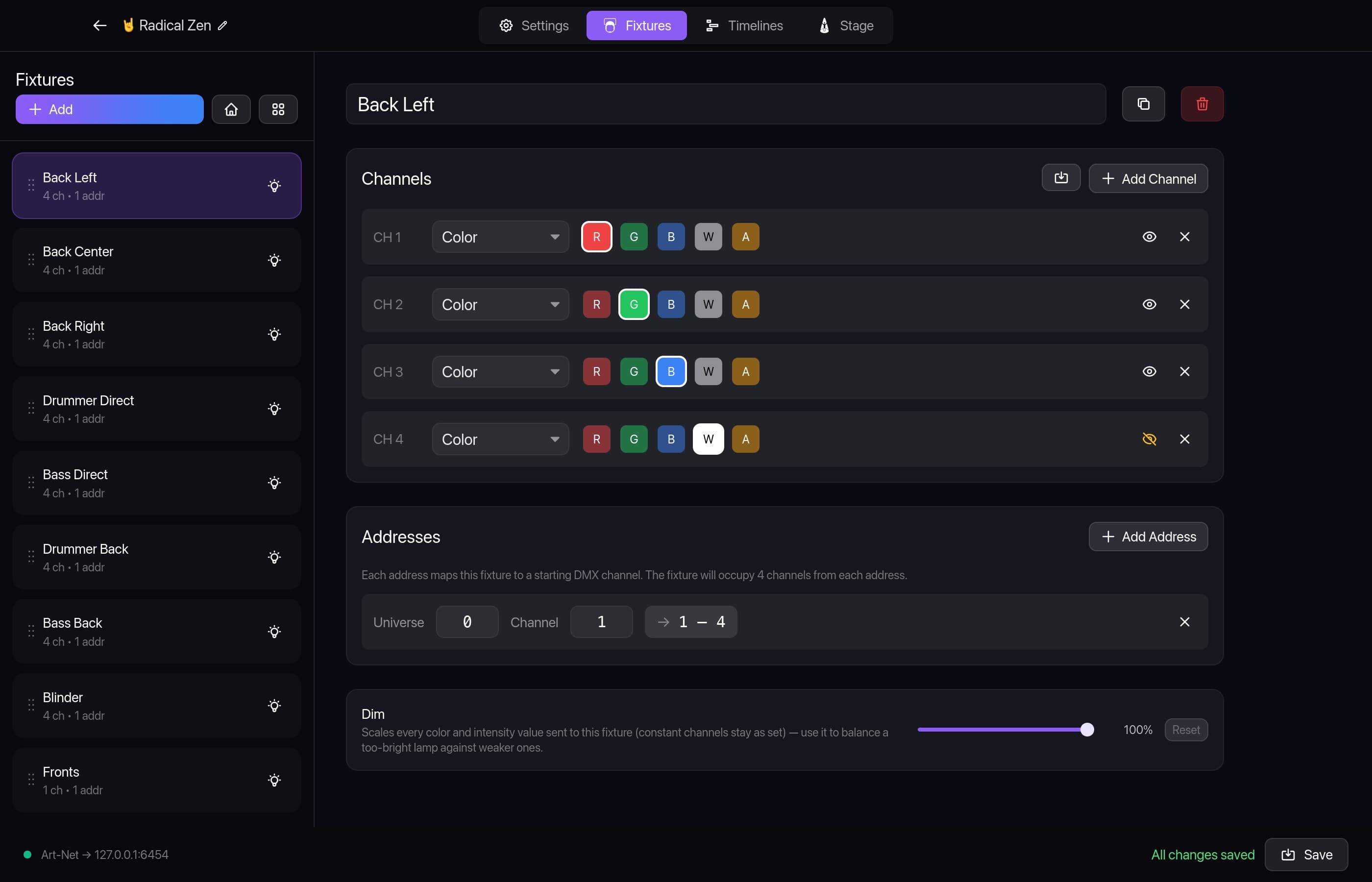This screenshot has width=1372, height=882.
Task: Reset the Dim value
Action: pos(1185,730)
